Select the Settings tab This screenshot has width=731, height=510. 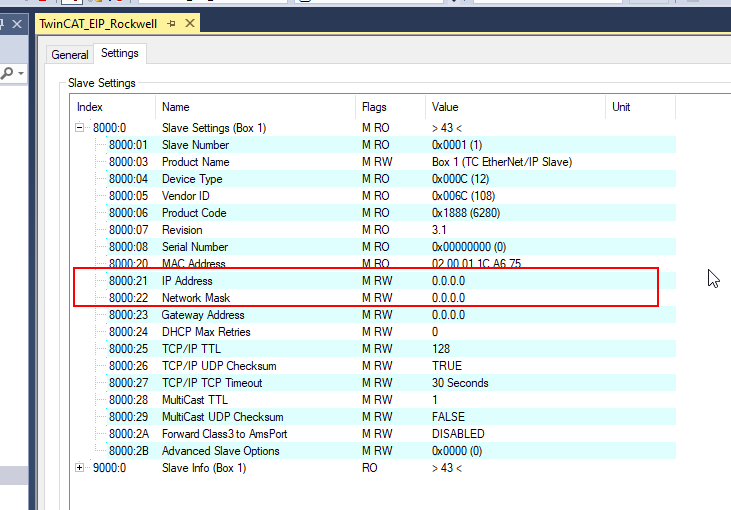[120, 53]
